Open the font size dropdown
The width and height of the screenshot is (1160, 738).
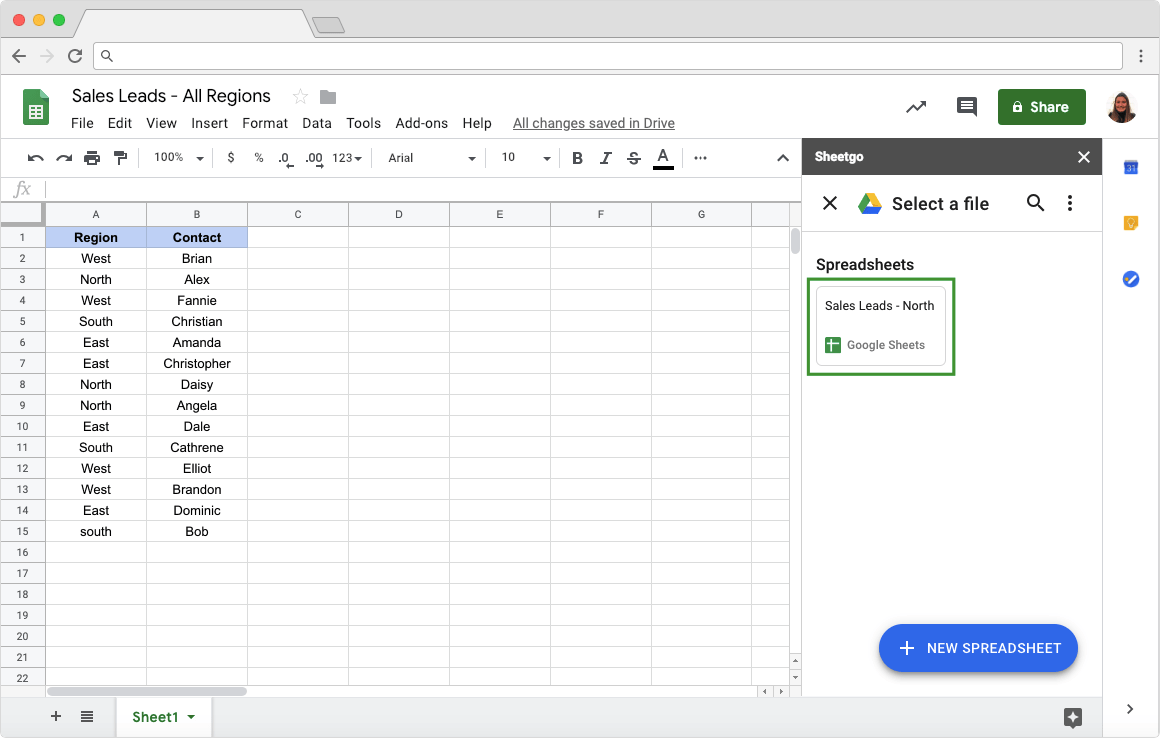click(526, 158)
